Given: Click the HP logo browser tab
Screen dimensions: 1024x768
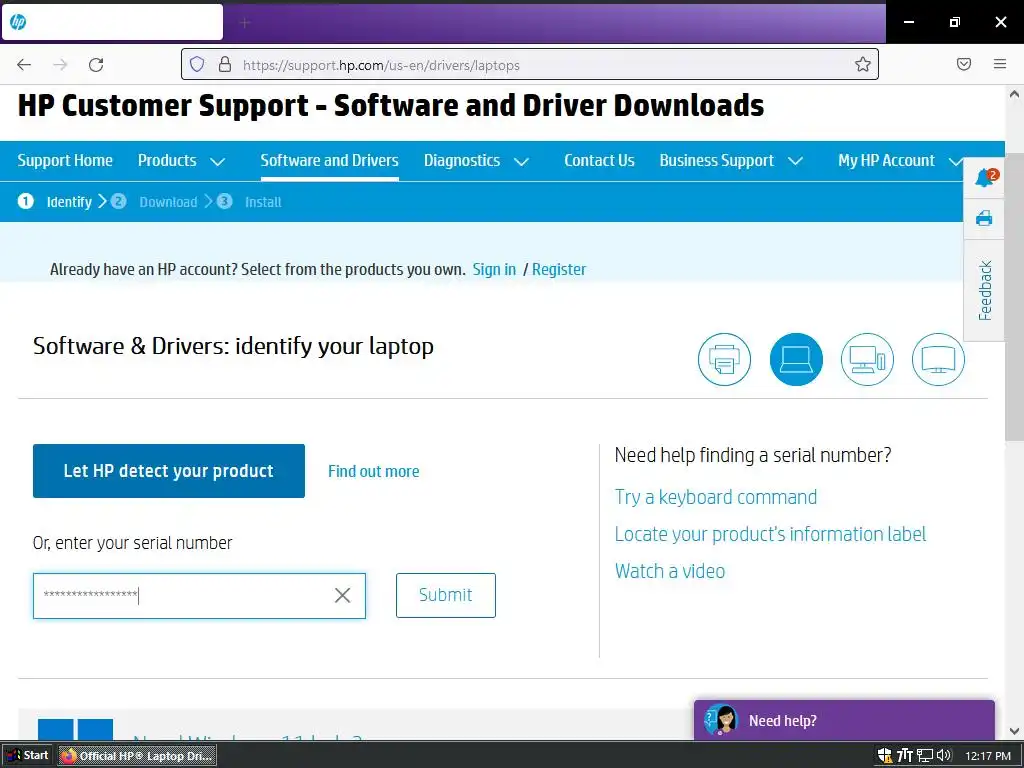Looking at the screenshot, I should click(112, 22).
